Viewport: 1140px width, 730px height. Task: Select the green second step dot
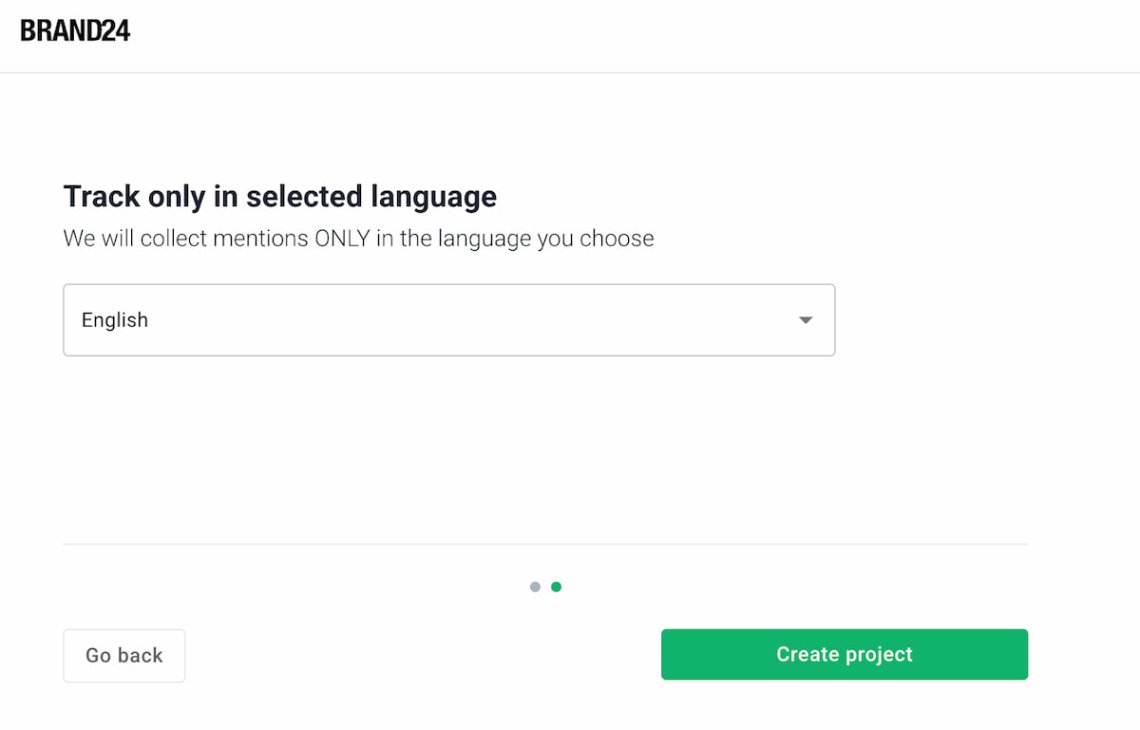click(556, 587)
